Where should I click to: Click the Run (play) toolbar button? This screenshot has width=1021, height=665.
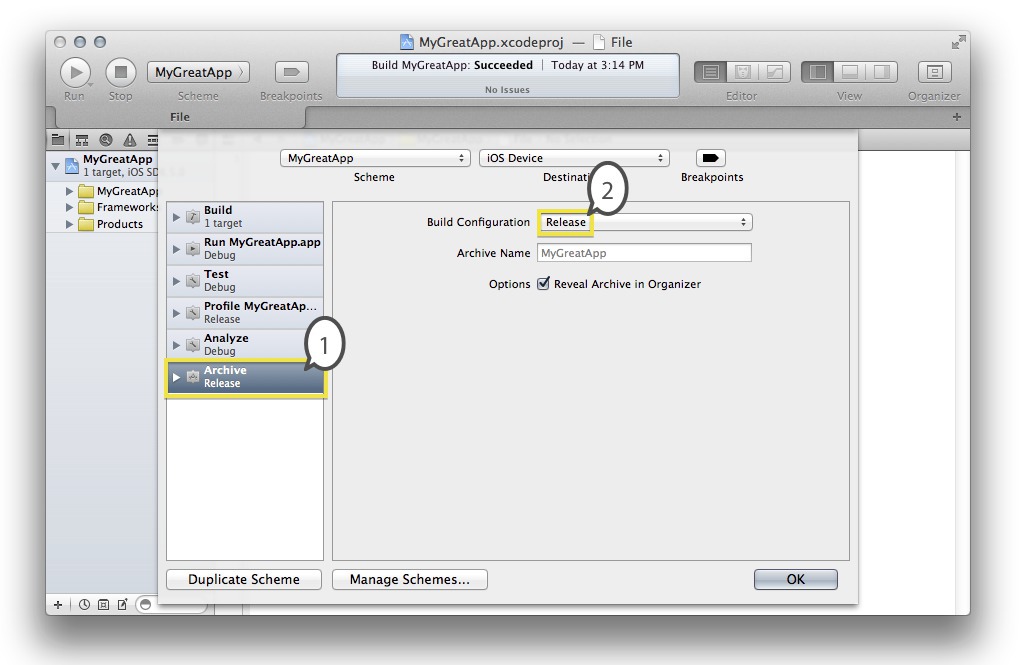76,72
